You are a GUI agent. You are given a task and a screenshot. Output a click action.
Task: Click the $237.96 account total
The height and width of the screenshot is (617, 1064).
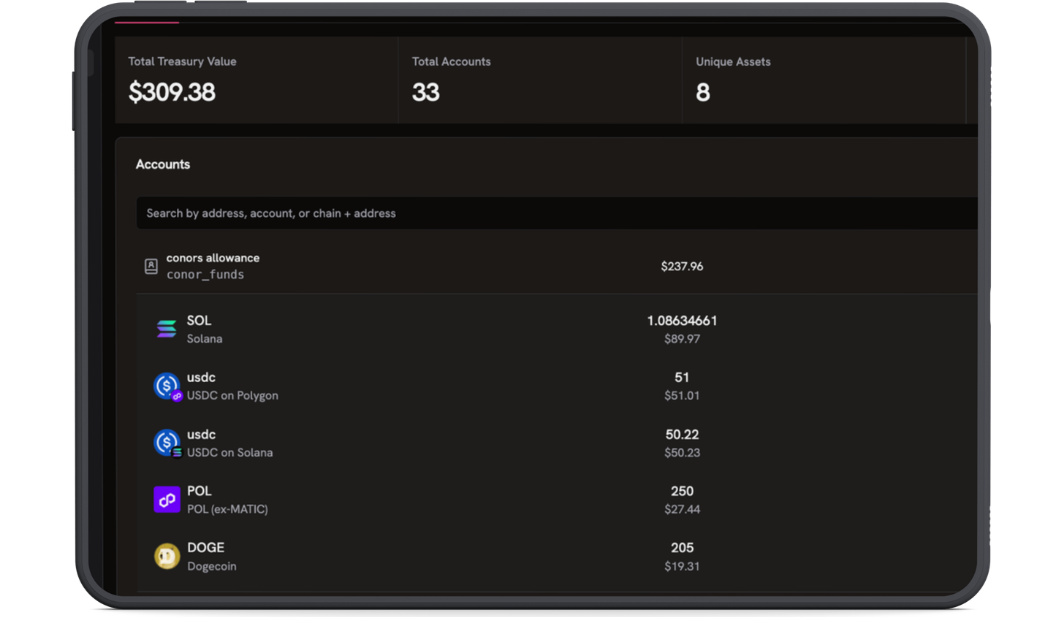[682, 267]
